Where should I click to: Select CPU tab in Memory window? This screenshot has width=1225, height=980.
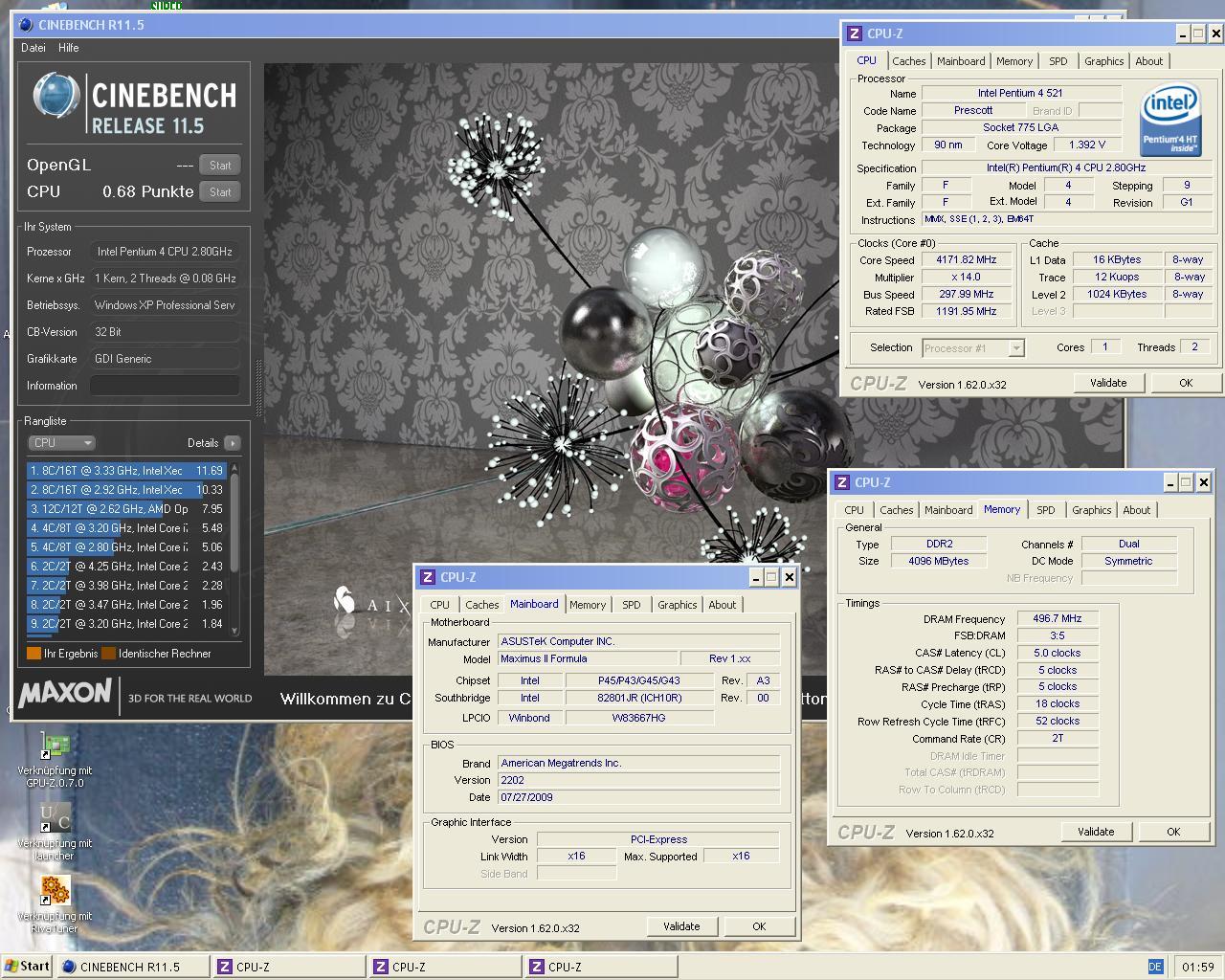pos(854,510)
